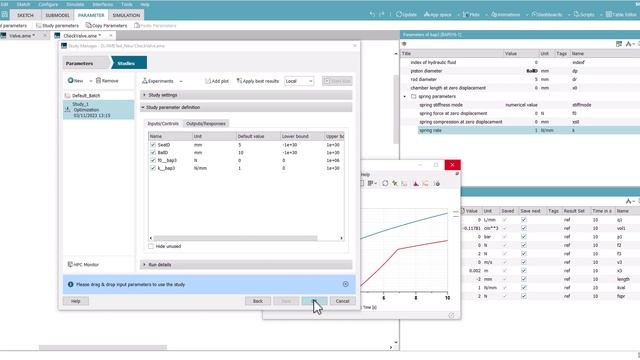Uncheck the BallD input parameter checkbox
The image size is (640, 360).
(x=153, y=153)
